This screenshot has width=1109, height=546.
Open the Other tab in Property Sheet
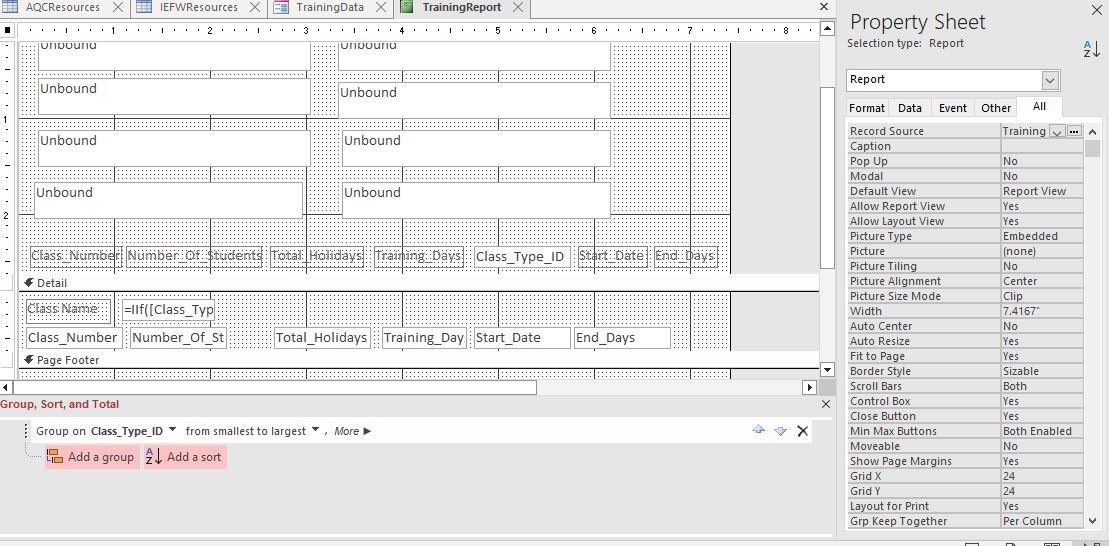pos(996,108)
